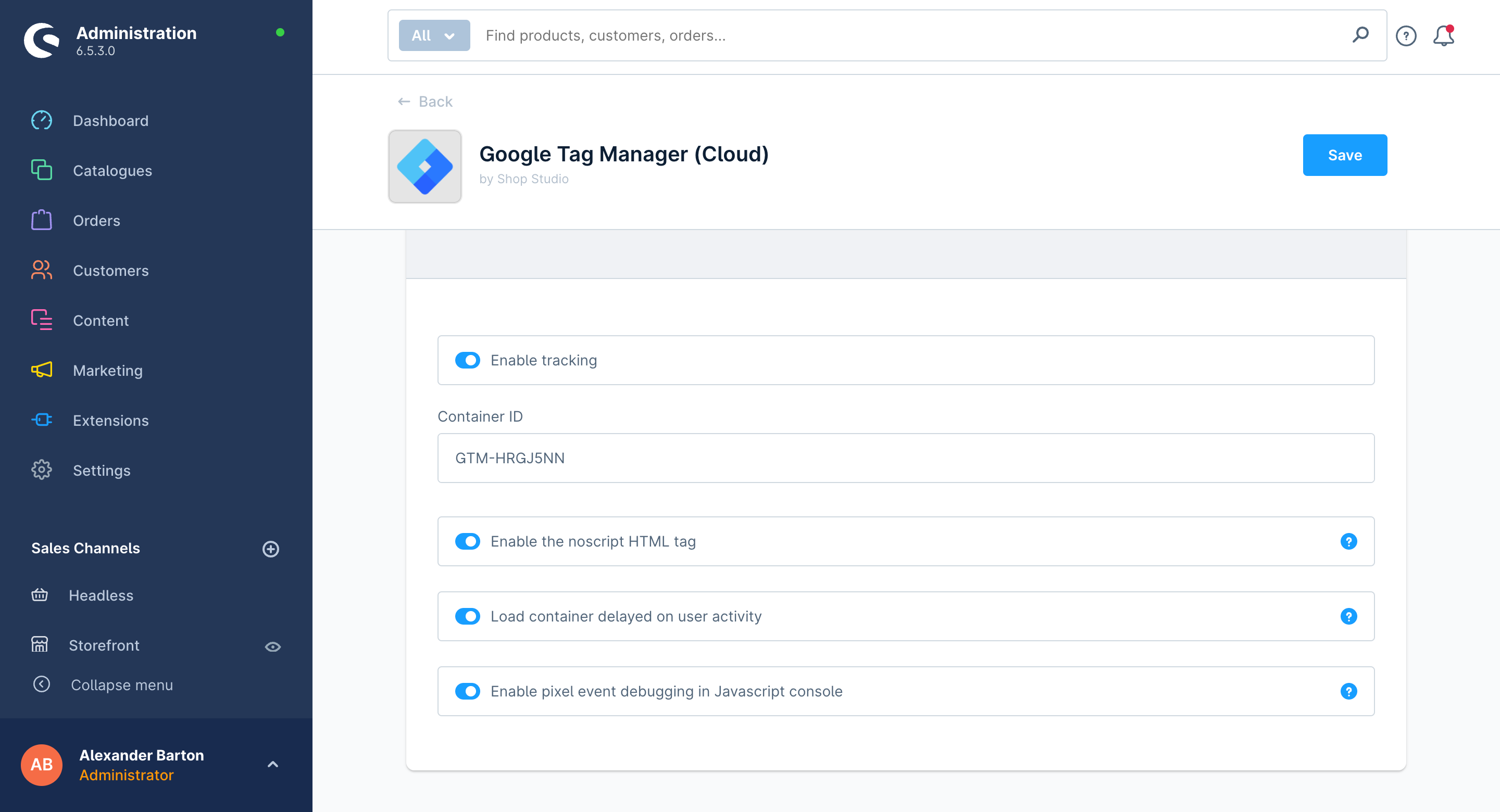
Task: Click the Catalogues squares icon
Action: point(41,170)
